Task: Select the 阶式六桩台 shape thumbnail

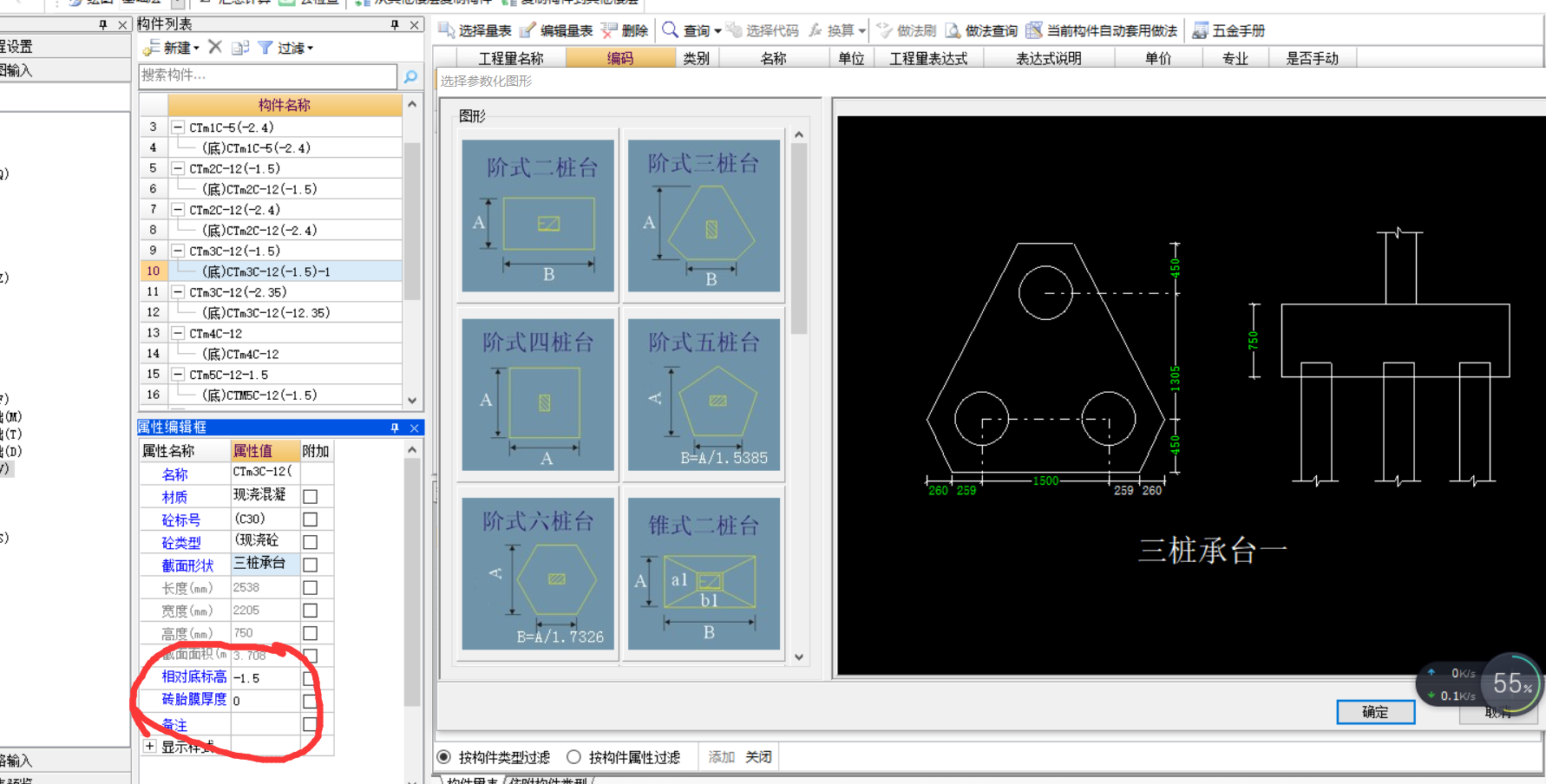Action: click(538, 573)
